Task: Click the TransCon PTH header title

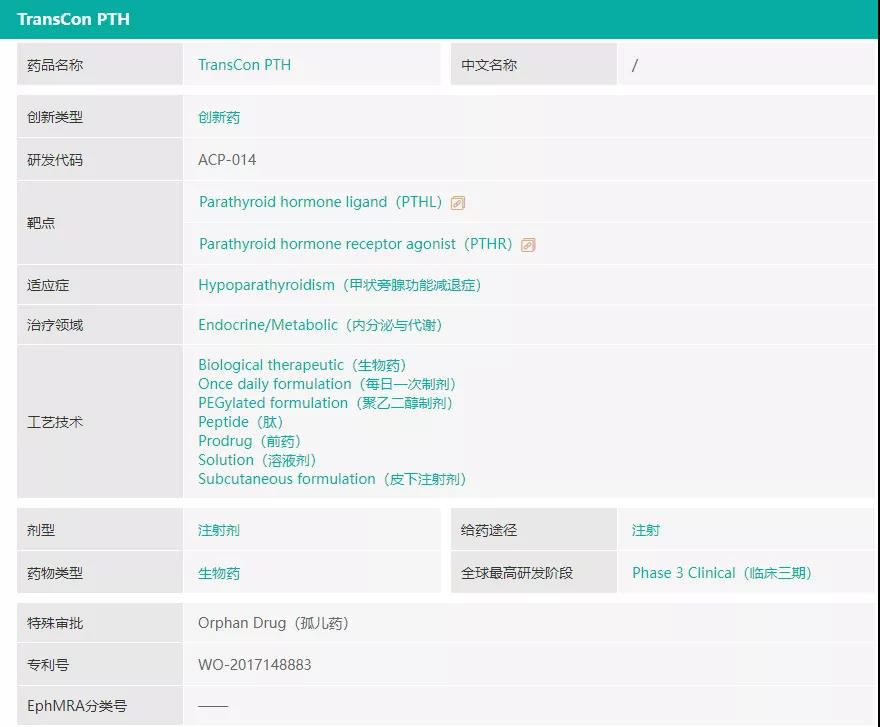Action: 74,19
